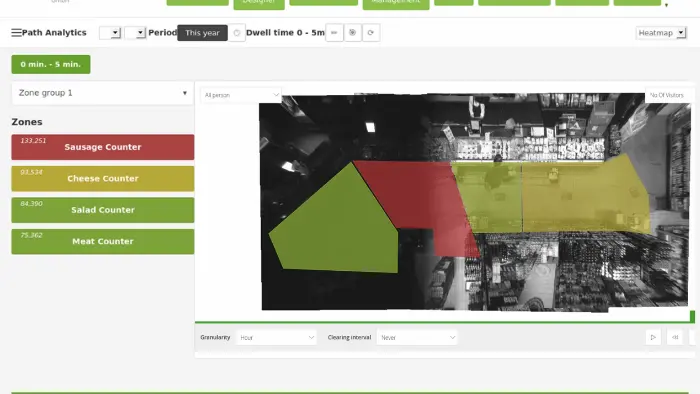Click the Granularity label
Screen dimensions: 700x394
(215, 337)
